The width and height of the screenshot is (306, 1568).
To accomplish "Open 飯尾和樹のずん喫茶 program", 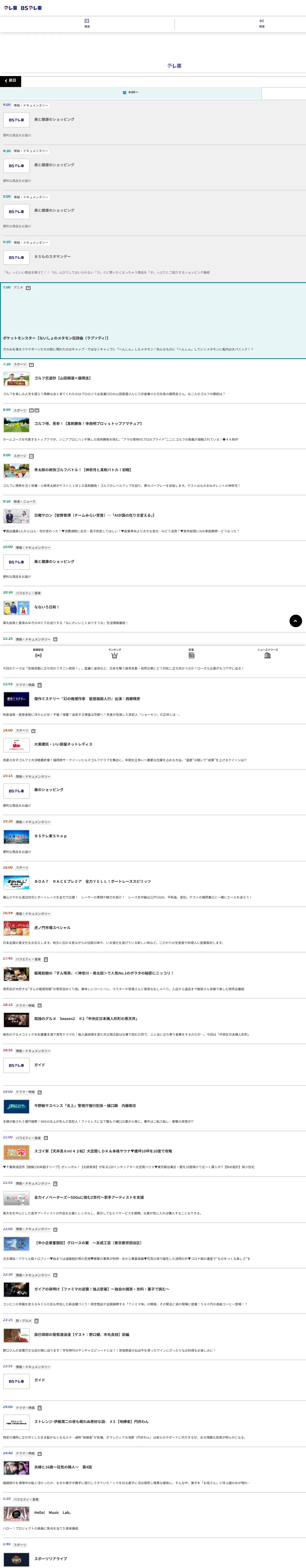I will click(104, 973).
